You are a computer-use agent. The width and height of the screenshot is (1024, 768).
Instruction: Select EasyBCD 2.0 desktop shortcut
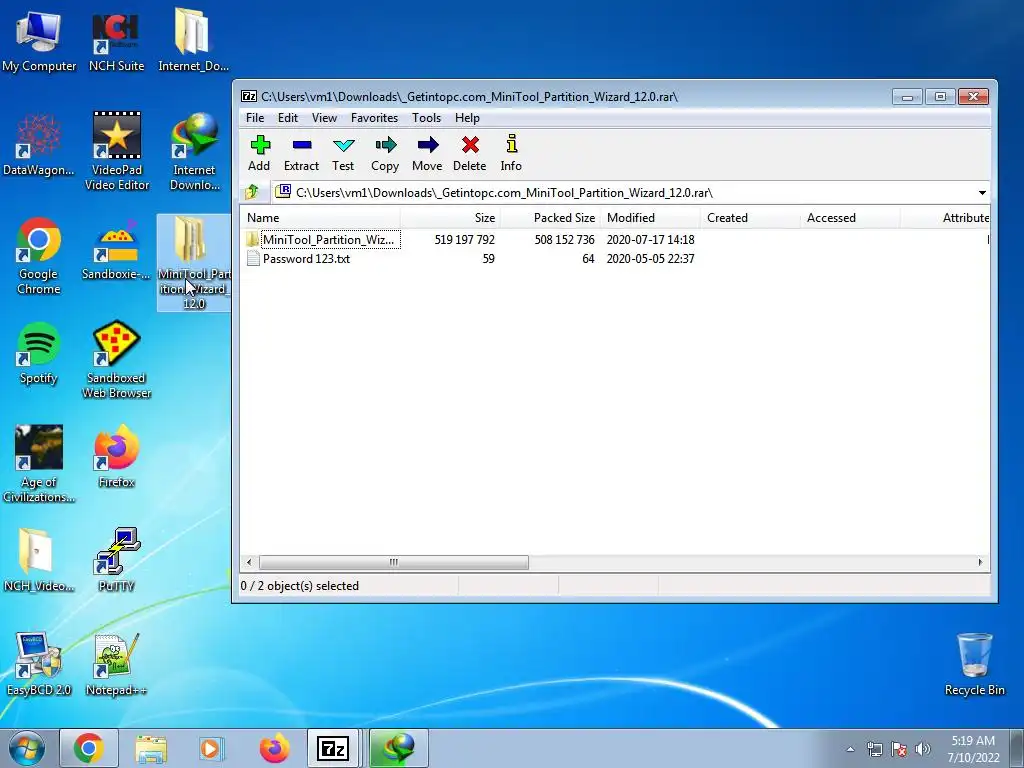[39, 664]
